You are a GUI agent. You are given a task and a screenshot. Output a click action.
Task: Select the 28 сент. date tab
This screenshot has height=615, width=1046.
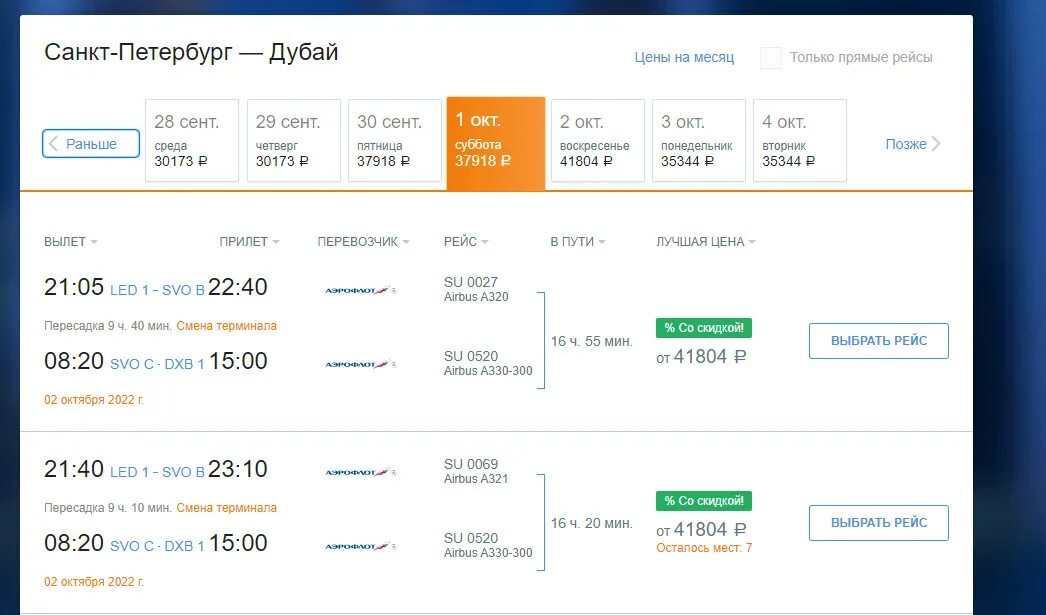[191, 140]
